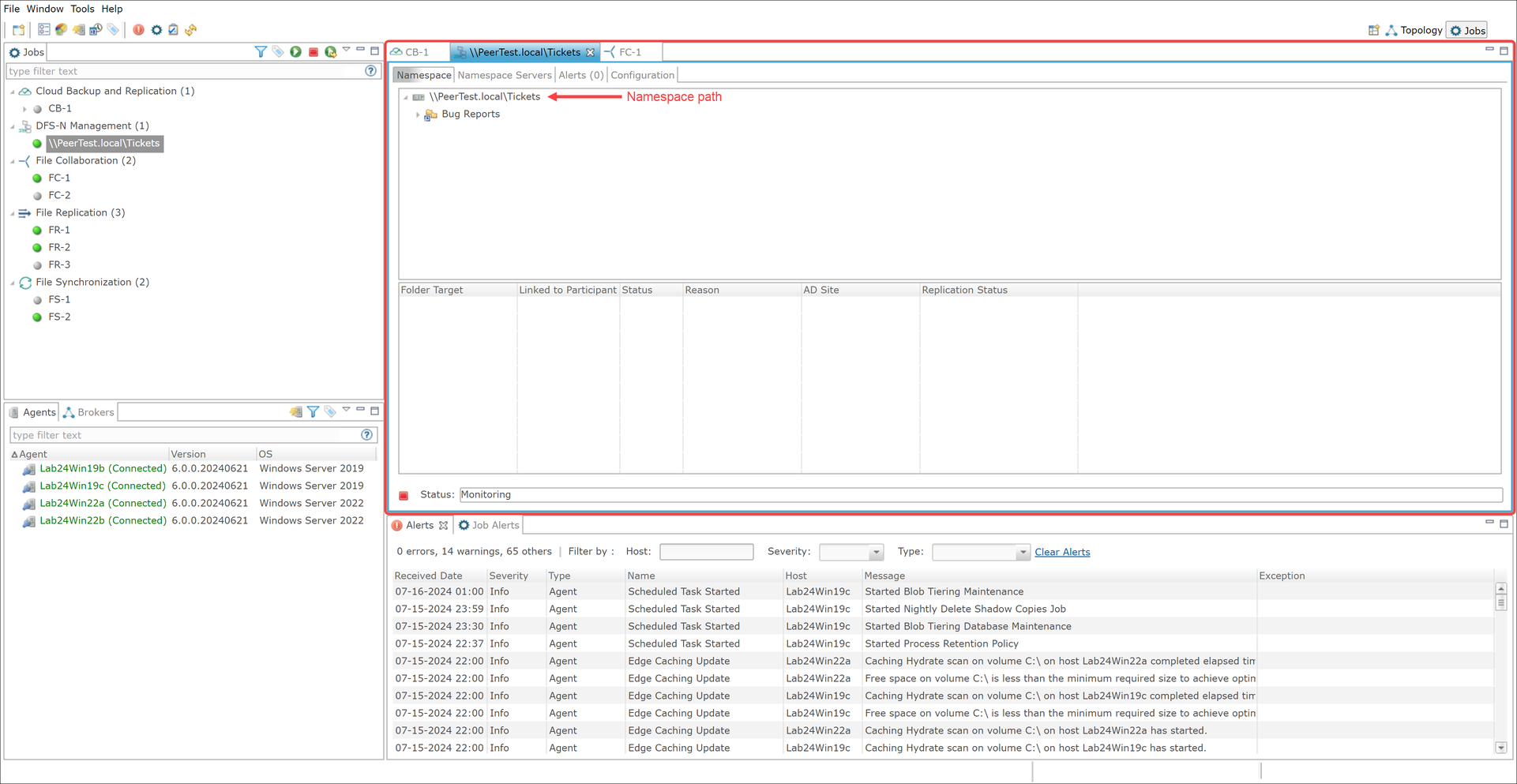Open the Jobs panel view menu triangle
1517x784 pixels.
coord(346,50)
